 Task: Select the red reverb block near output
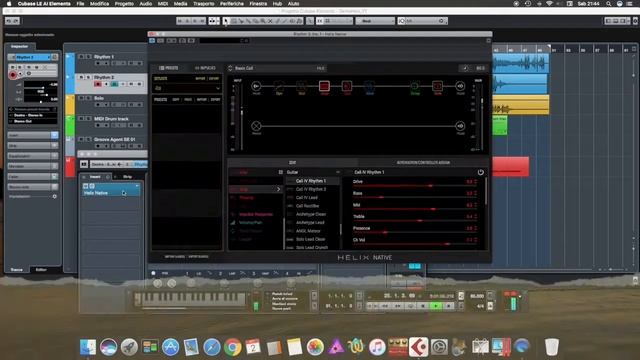click(x=437, y=86)
